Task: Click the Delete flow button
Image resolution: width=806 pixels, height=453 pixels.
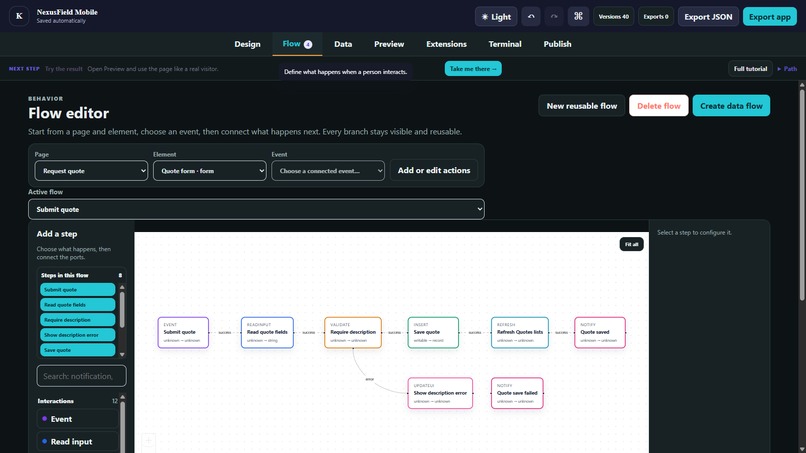Action: [x=658, y=105]
